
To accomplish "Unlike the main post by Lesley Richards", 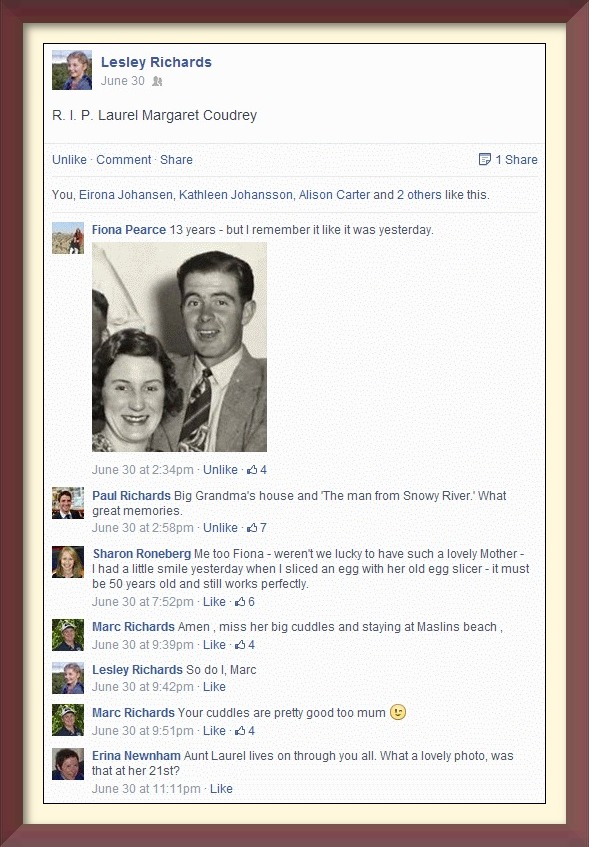I will [x=69, y=159].
